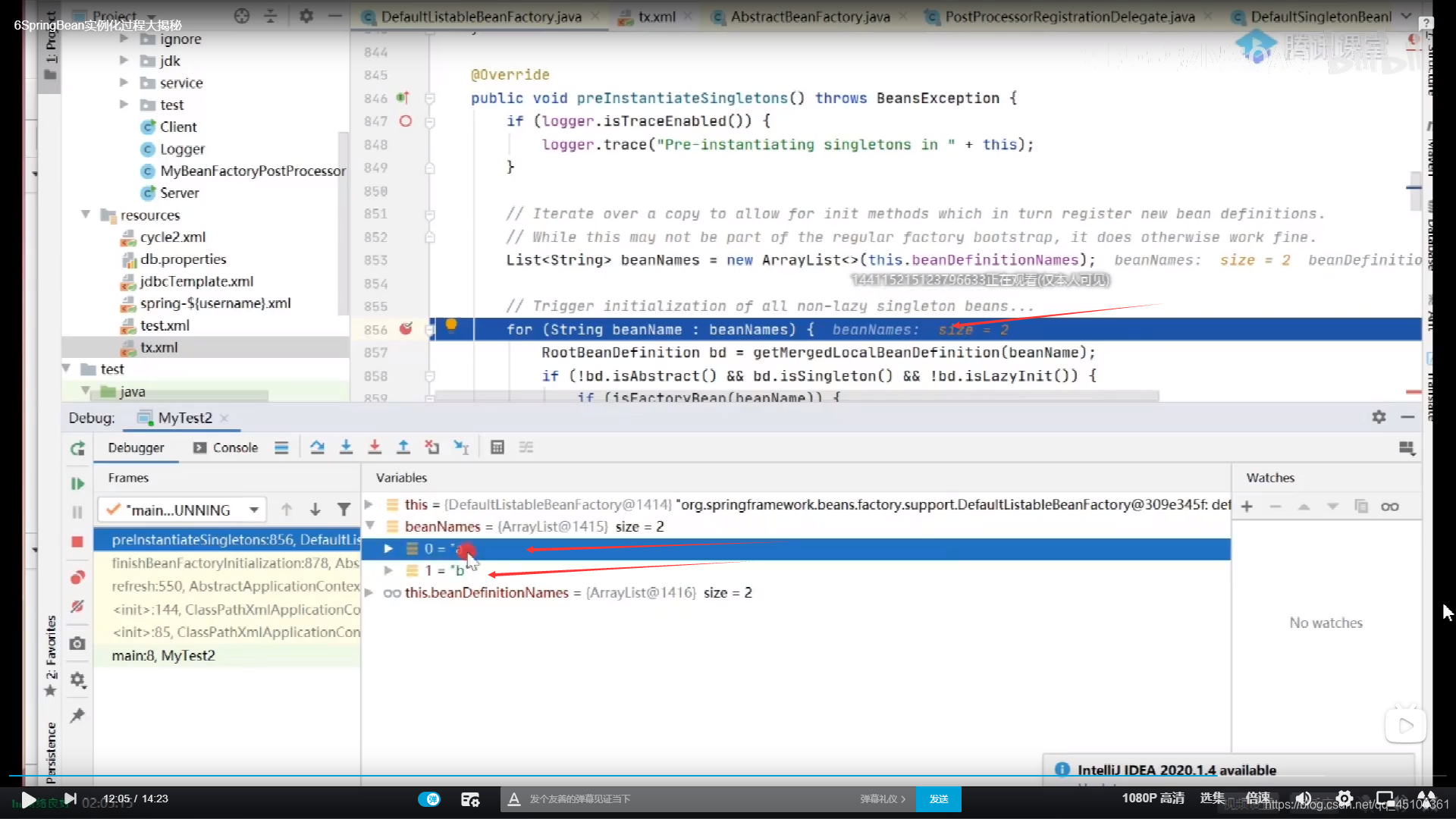Show hidden editor tabs dropdown
Viewport: 1456px width, 819px height.
[1406, 16]
